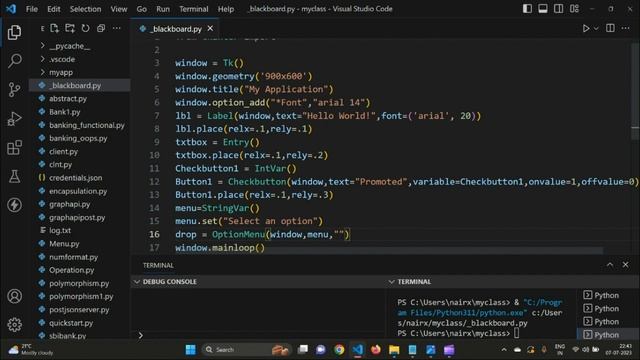Open the run options dropdown arrow
The height and width of the screenshot is (360, 640).
click(x=596, y=29)
